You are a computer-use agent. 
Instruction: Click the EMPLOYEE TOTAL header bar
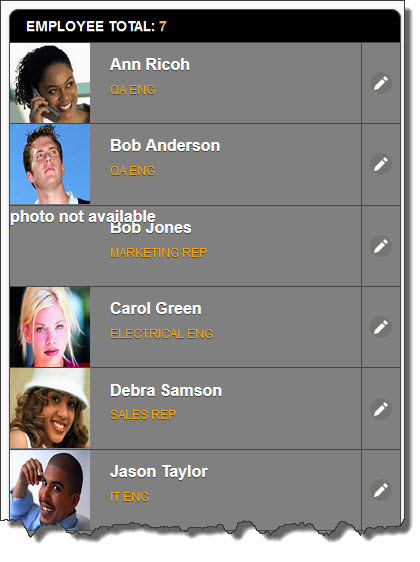point(205,26)
